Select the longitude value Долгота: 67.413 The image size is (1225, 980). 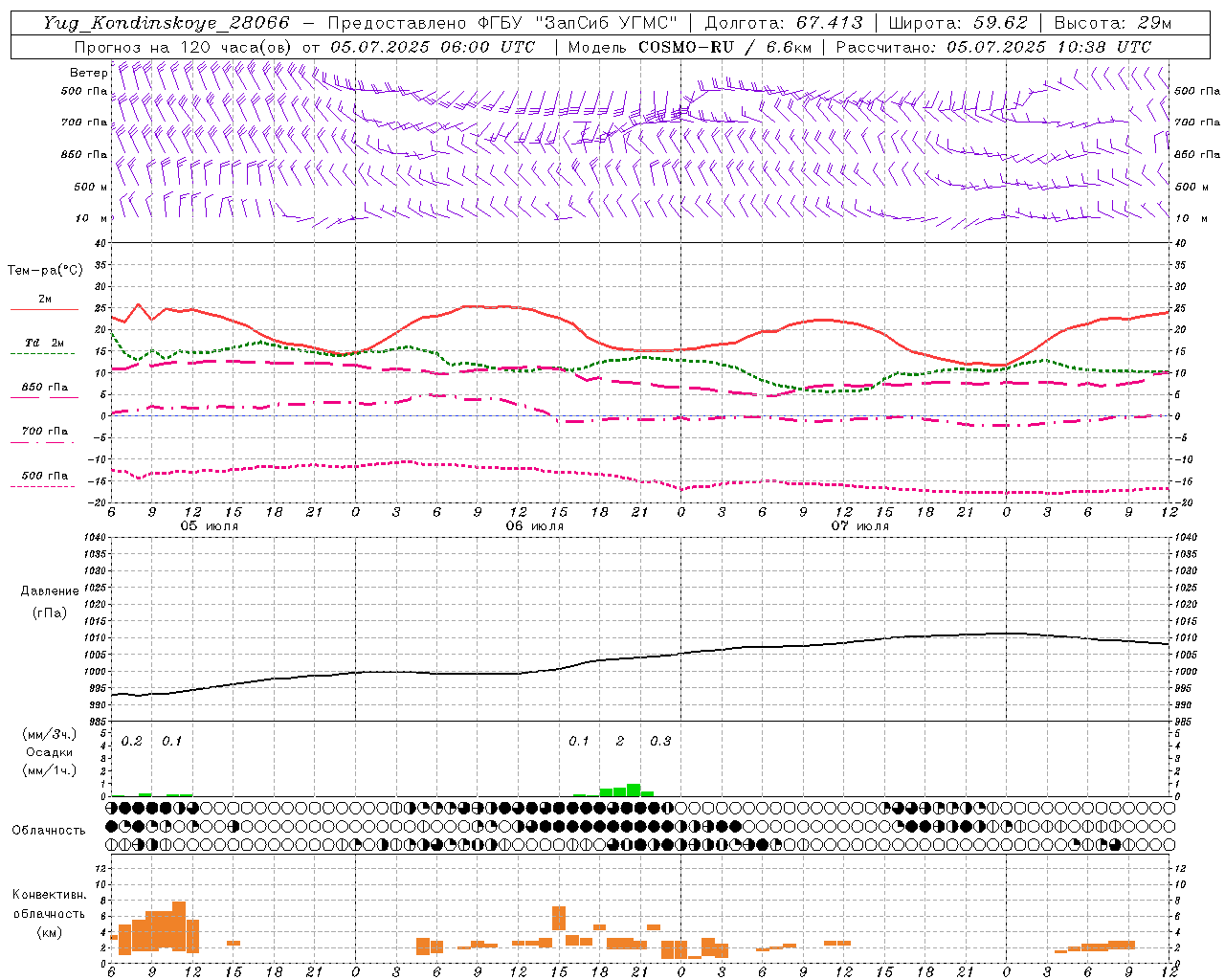784,23
